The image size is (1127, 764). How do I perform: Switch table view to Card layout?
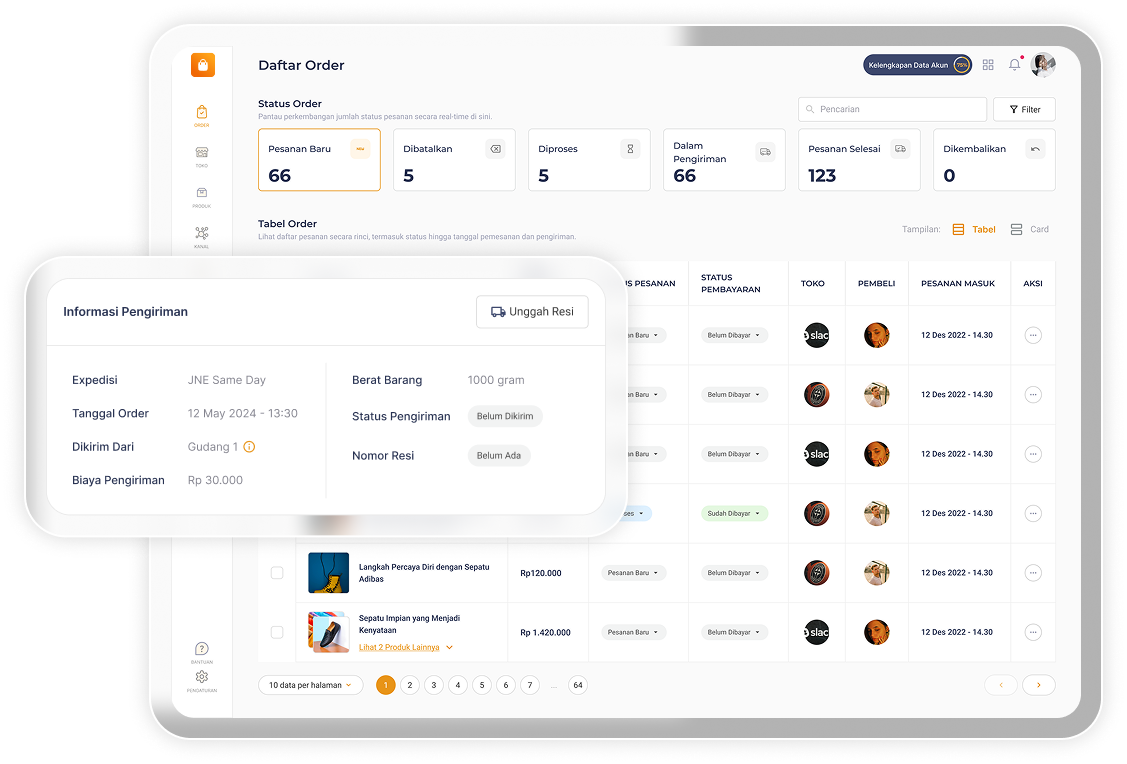click(x=1029, y=229)
